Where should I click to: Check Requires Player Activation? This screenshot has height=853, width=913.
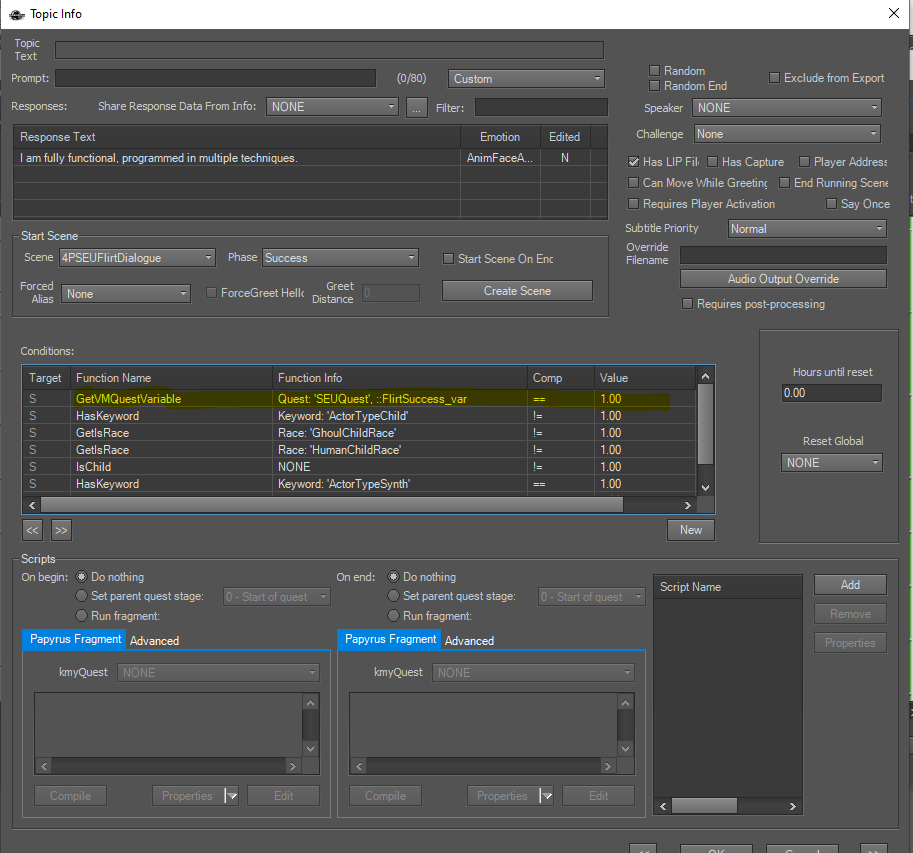[634, 204]
